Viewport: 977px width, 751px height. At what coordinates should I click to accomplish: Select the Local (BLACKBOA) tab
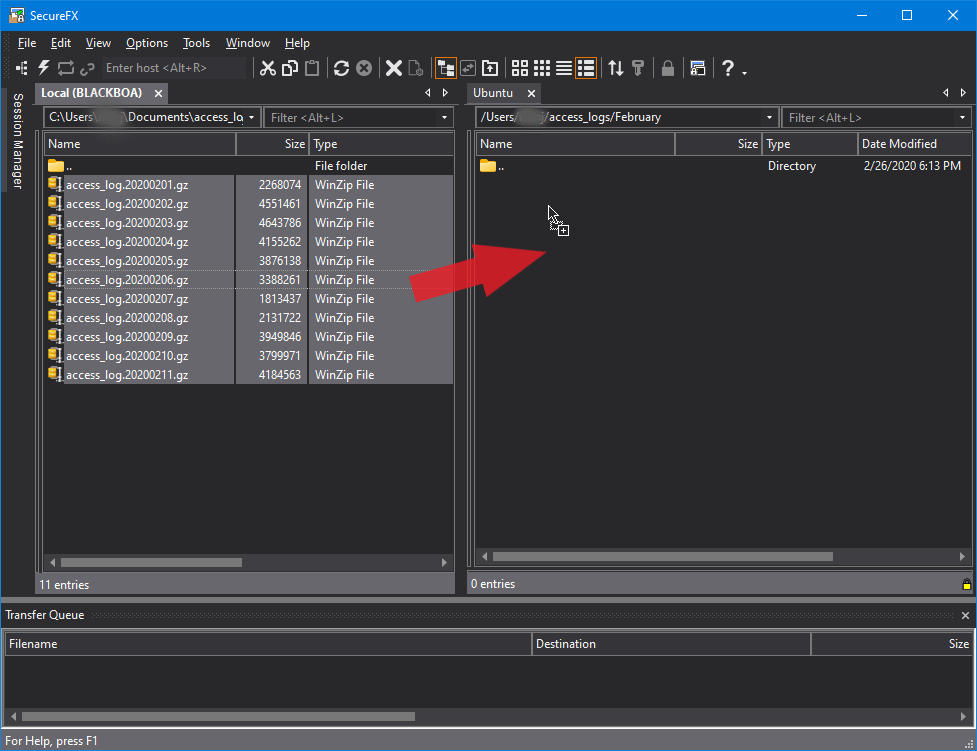pos(92,93)
